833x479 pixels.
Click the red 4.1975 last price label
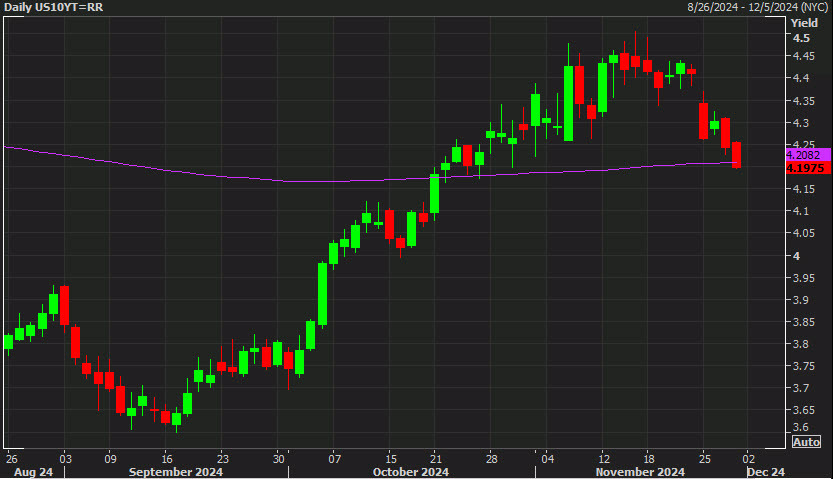pyautogui.click(x=808, y=168)
